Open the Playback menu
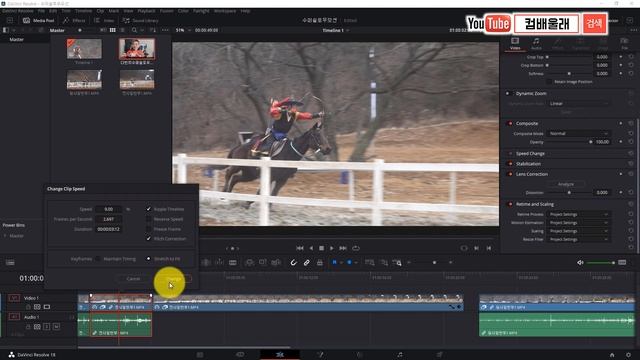This screenshot has width=640, height=360. coord(146,11)
